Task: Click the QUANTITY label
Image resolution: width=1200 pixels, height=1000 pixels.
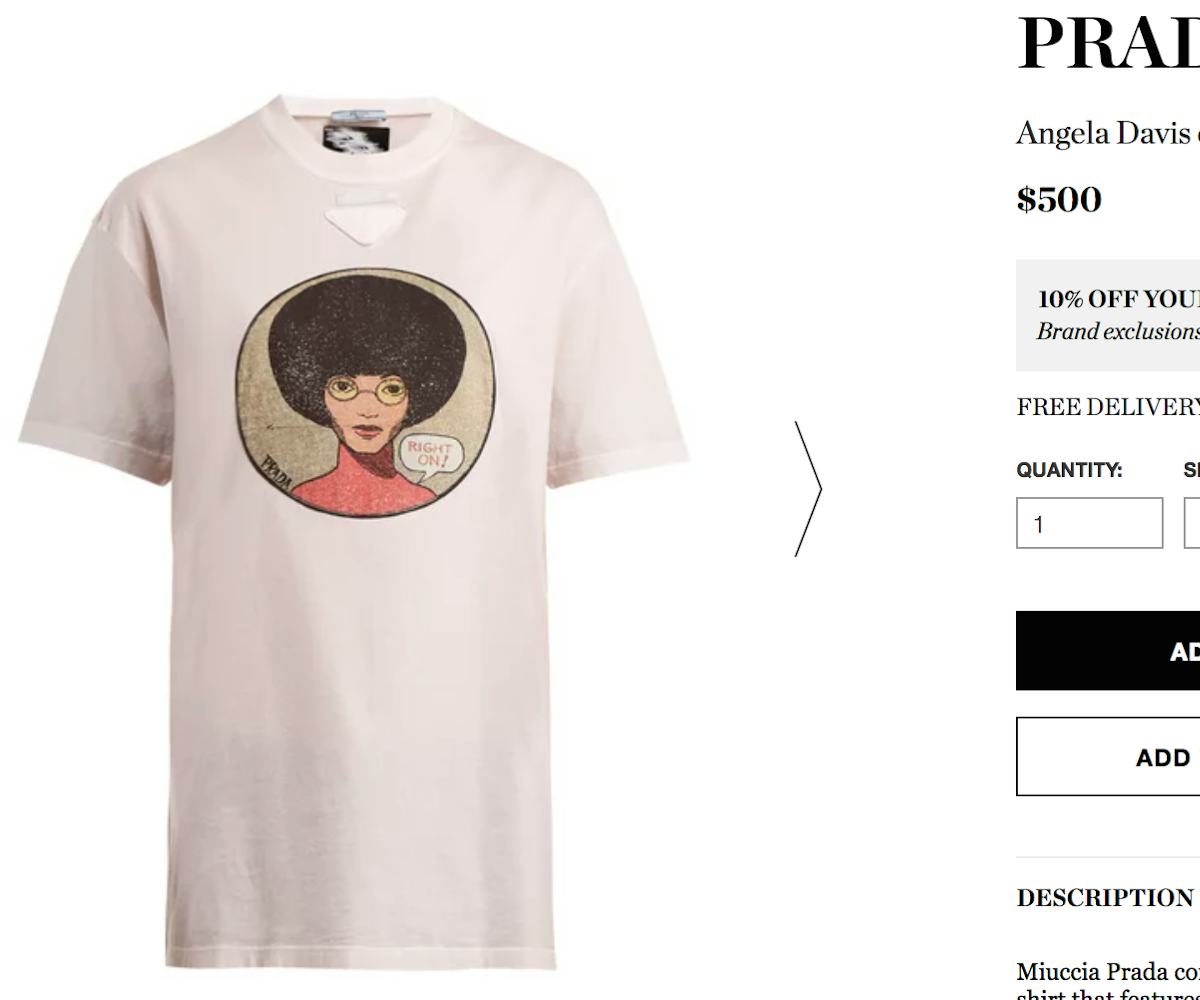Action: click(1069, 470)
